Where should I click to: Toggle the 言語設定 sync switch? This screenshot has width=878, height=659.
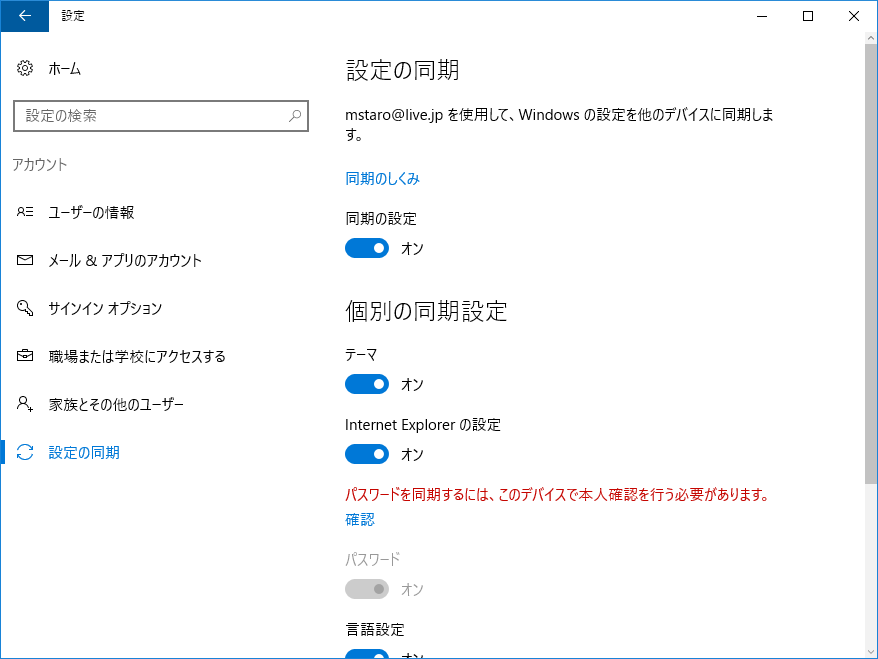(x=367, y=654)
